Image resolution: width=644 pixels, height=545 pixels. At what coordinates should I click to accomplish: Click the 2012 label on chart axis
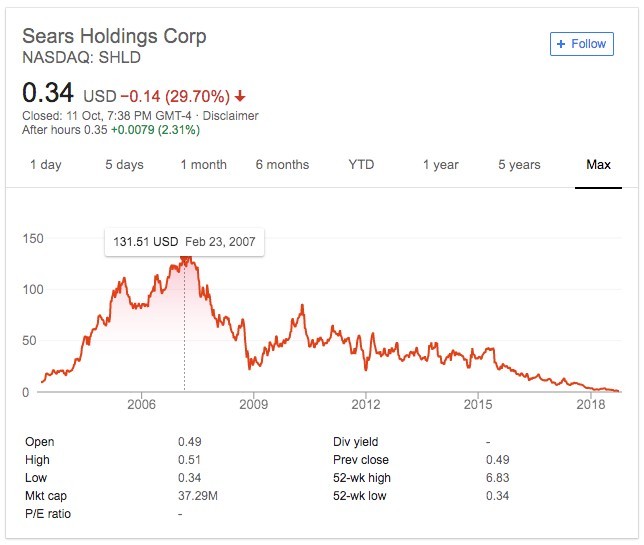pyautogui.click(x=366, y=405)
